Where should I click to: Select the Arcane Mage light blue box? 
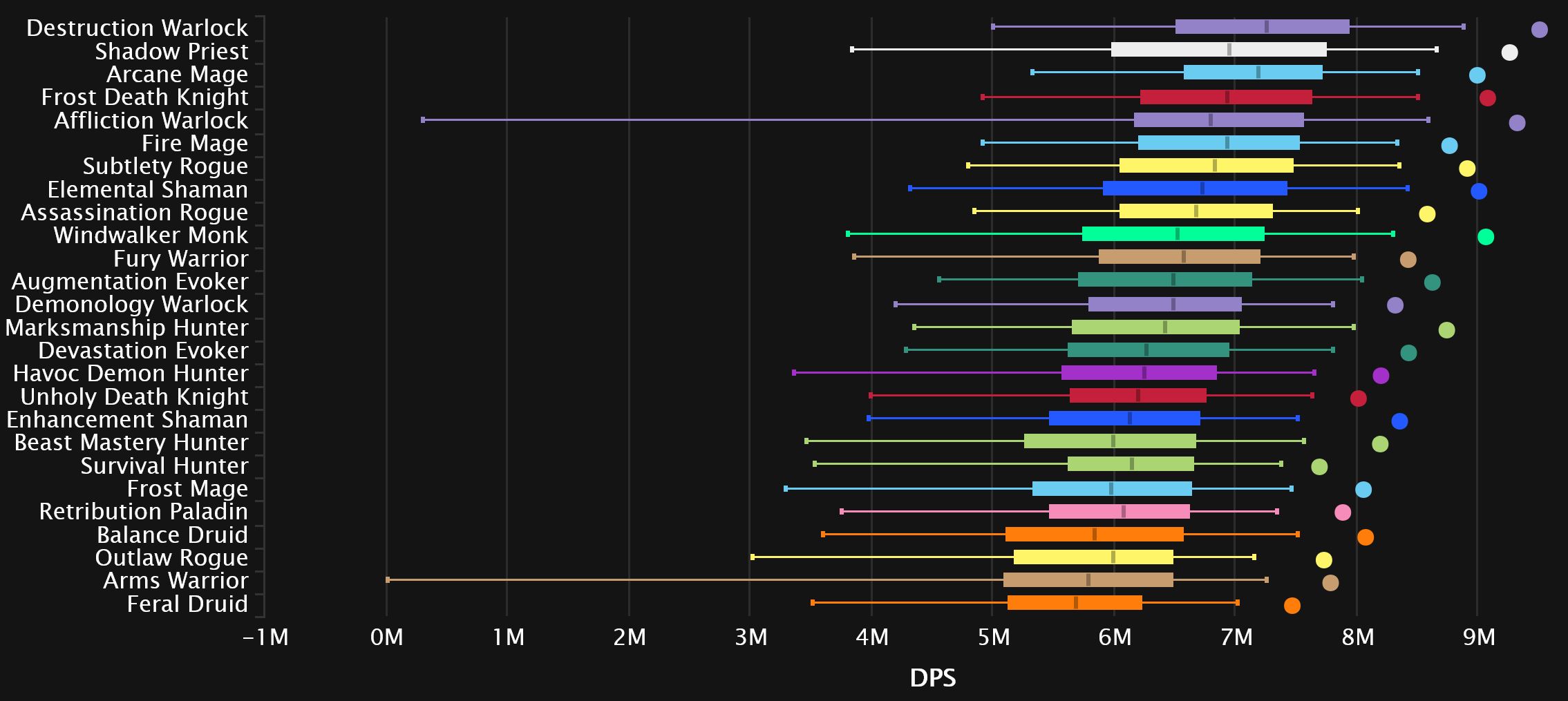[x=1252, y=73]
